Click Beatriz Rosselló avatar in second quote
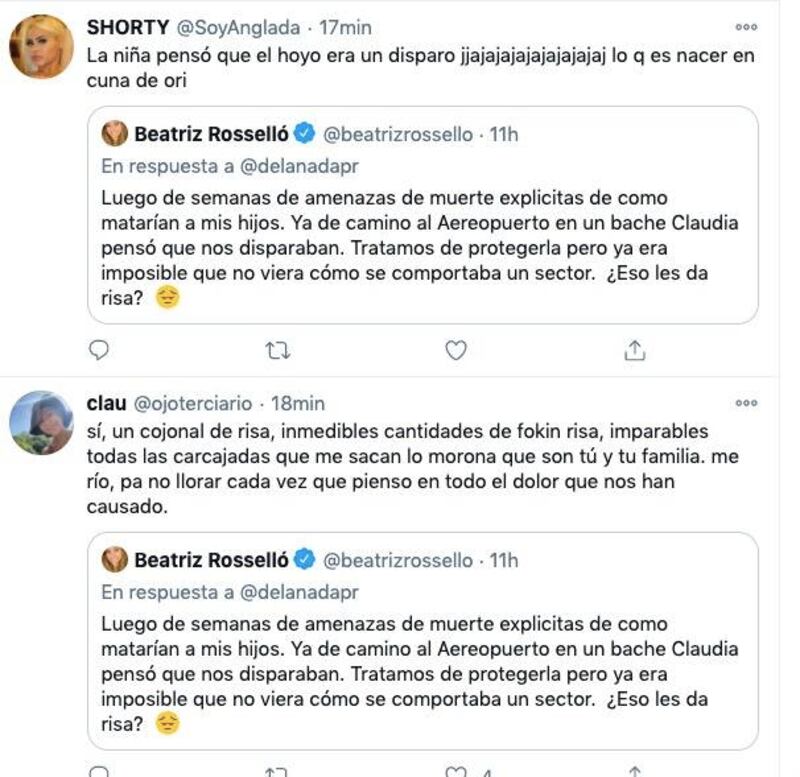 coord(114,560)
